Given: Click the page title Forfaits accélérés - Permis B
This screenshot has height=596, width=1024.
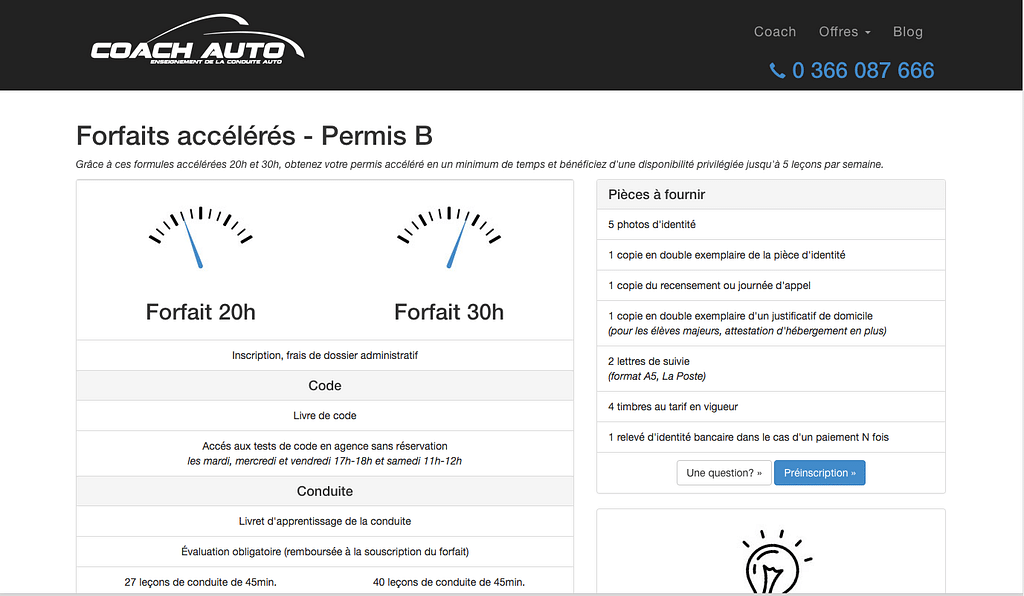Looking at the screenshot, I should 254,136.
